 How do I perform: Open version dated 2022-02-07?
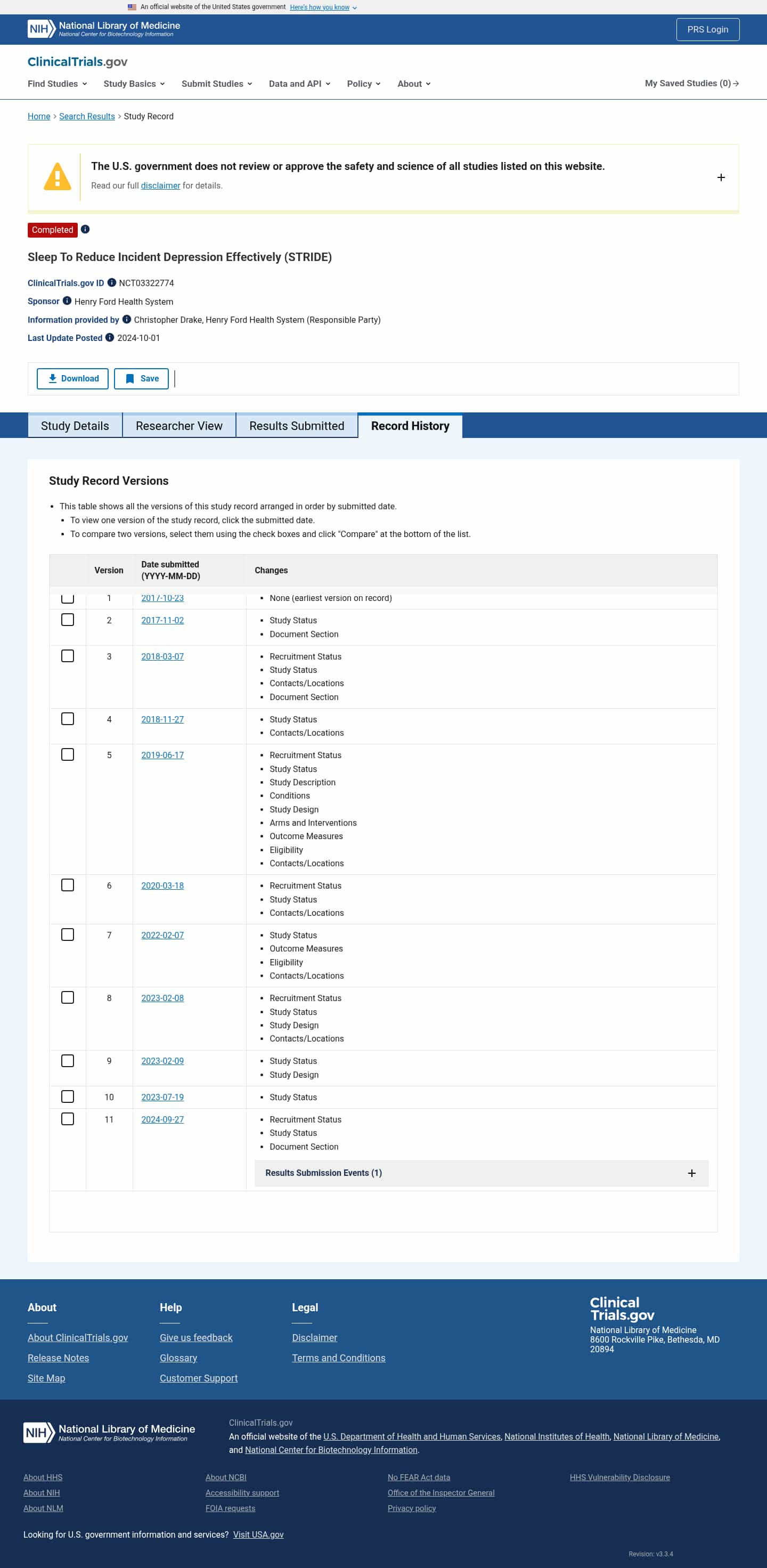(162, 935)
